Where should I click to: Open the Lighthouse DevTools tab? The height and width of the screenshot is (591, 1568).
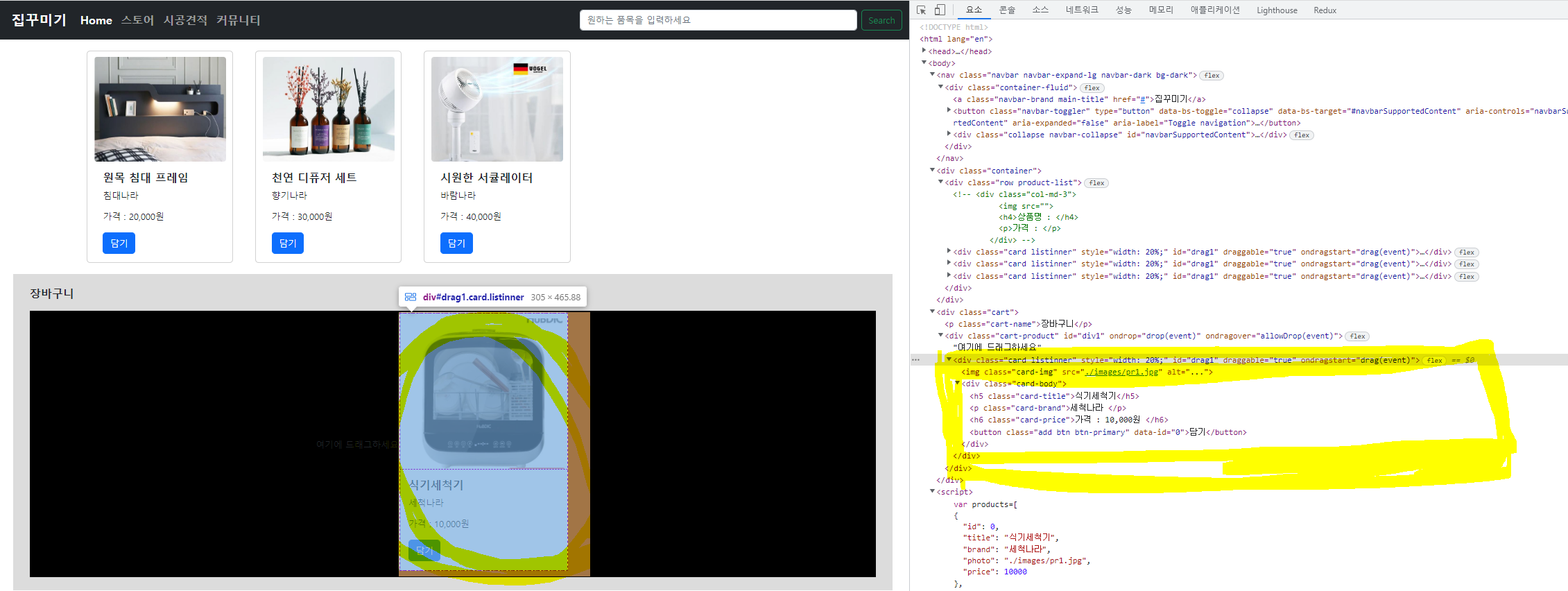(x=1277, y=10)
